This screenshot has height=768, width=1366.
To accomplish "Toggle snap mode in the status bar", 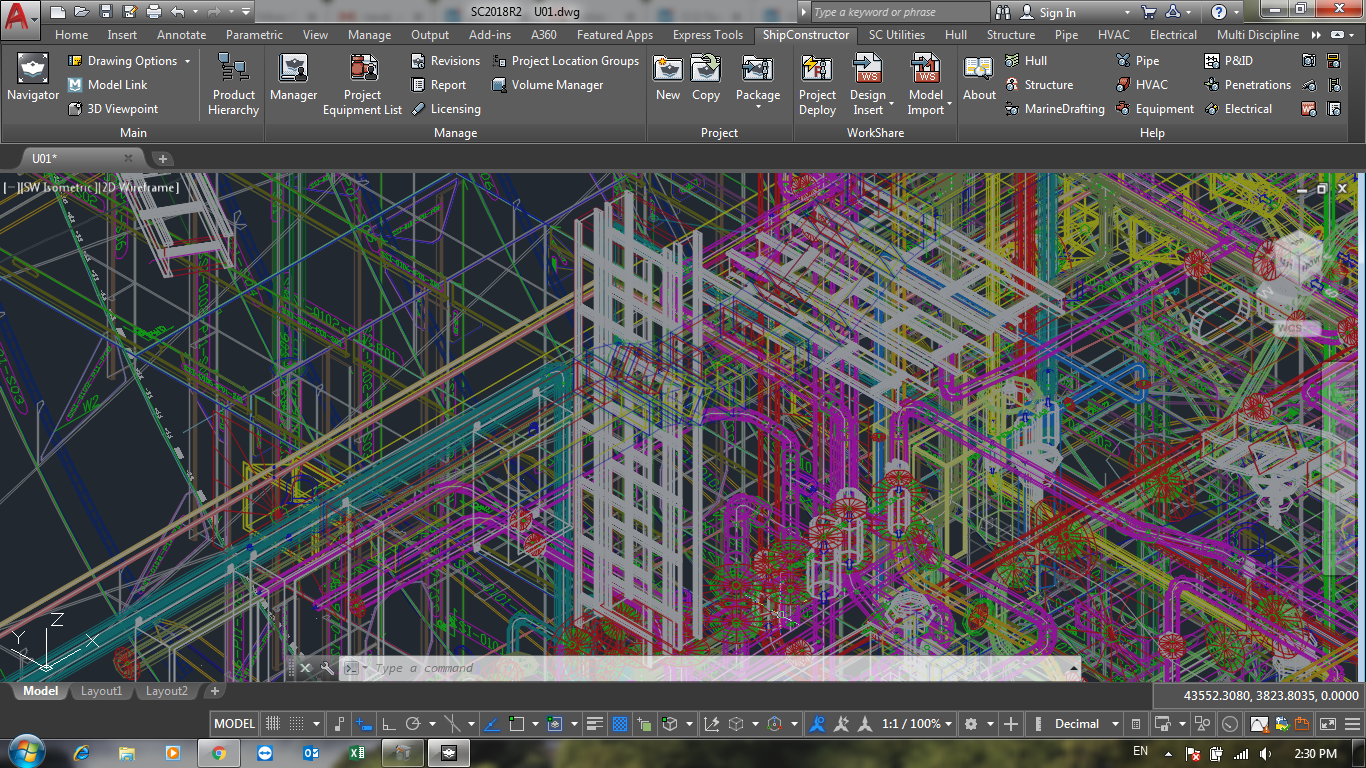I will [x=297, y=723].
